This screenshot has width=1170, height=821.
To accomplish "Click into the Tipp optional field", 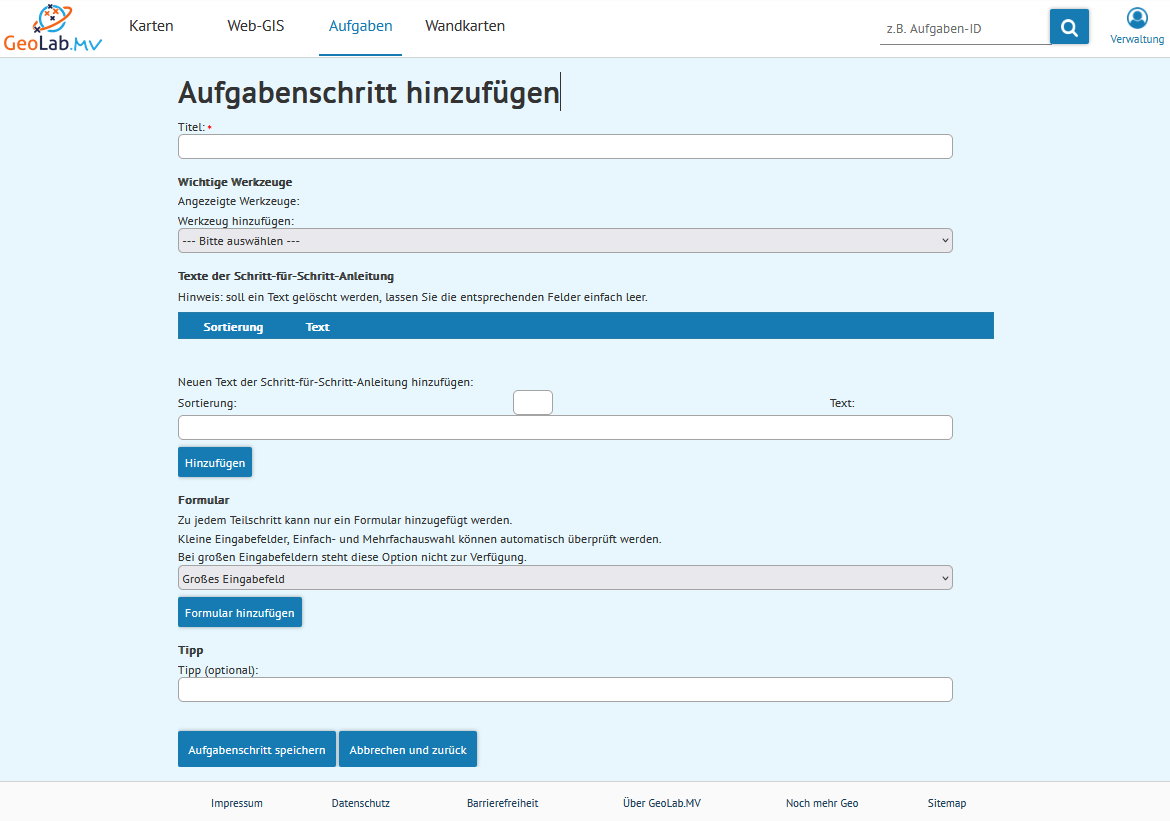I will click(x=565, y=690).
